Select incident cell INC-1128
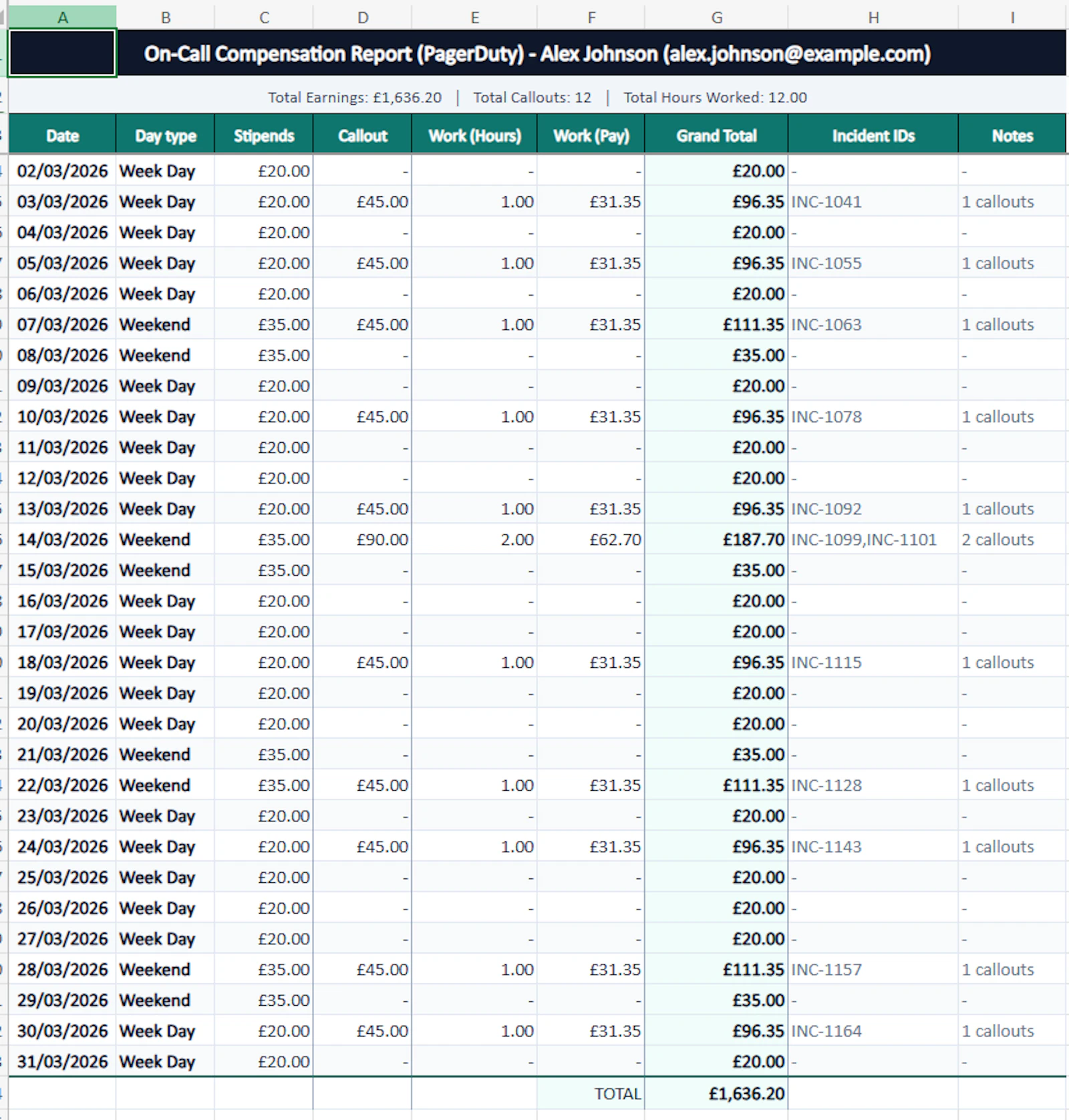 coord(873,785)
